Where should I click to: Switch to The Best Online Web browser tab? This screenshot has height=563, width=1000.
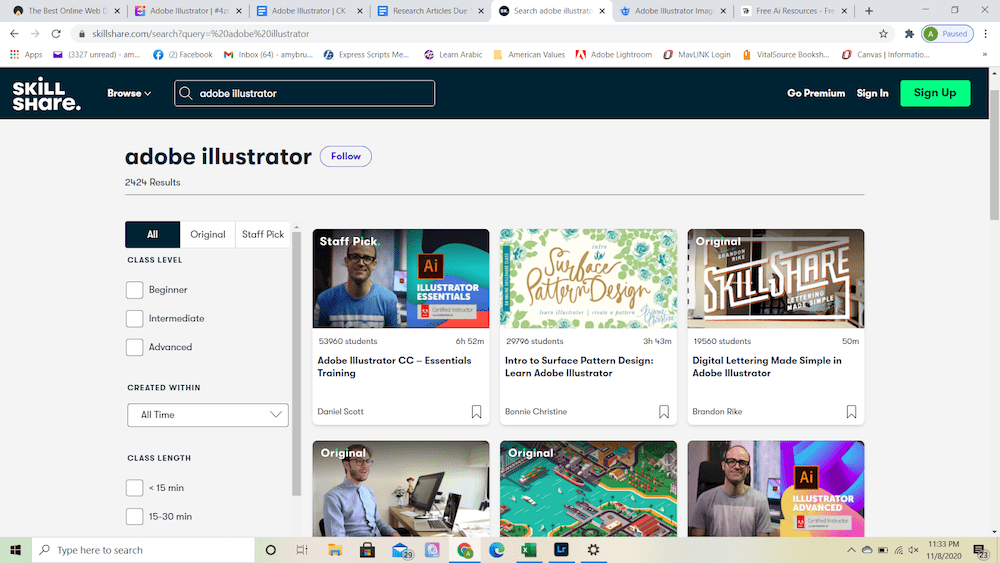(x=67, y=11)
